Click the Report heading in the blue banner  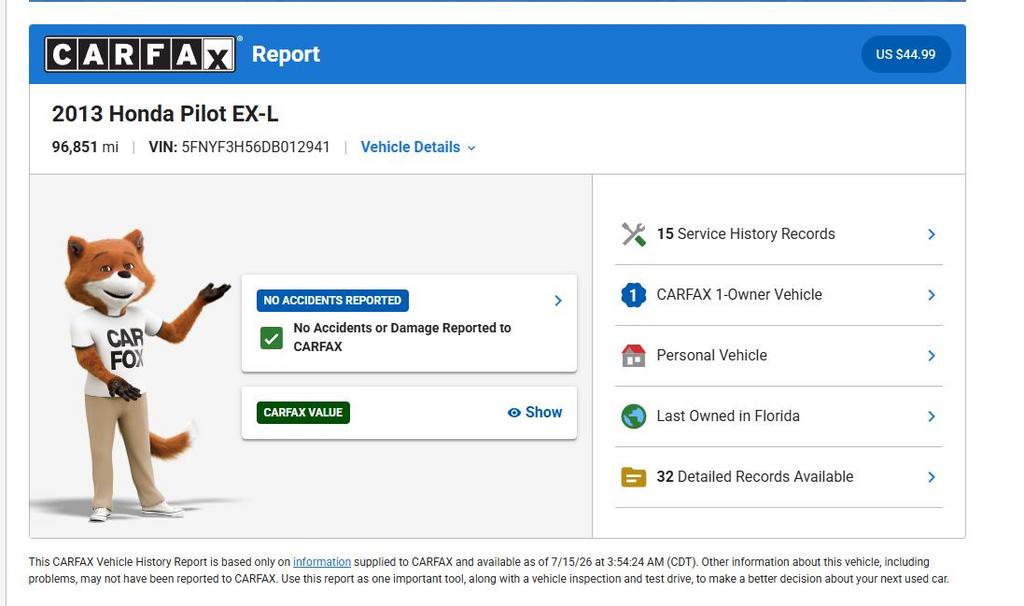[x=286, y=54]
